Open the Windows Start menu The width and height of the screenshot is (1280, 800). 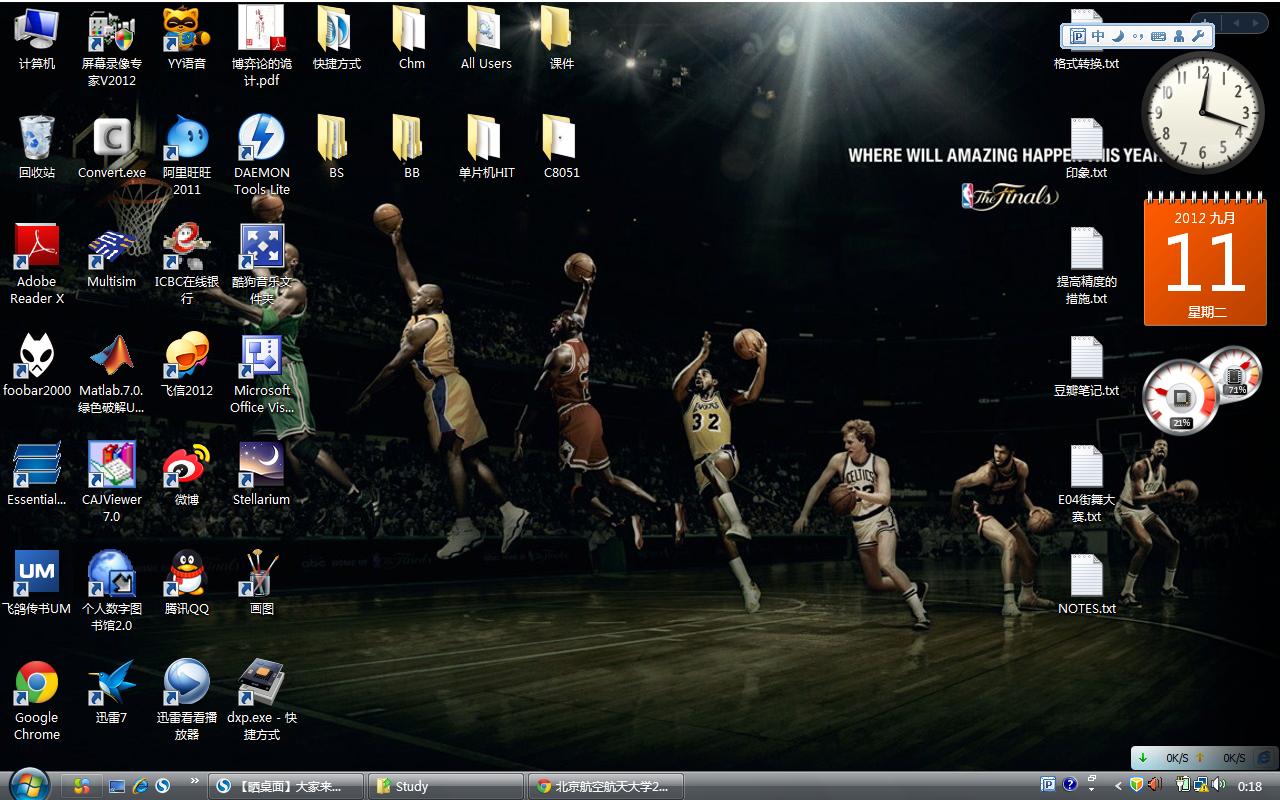coord(28,785)
